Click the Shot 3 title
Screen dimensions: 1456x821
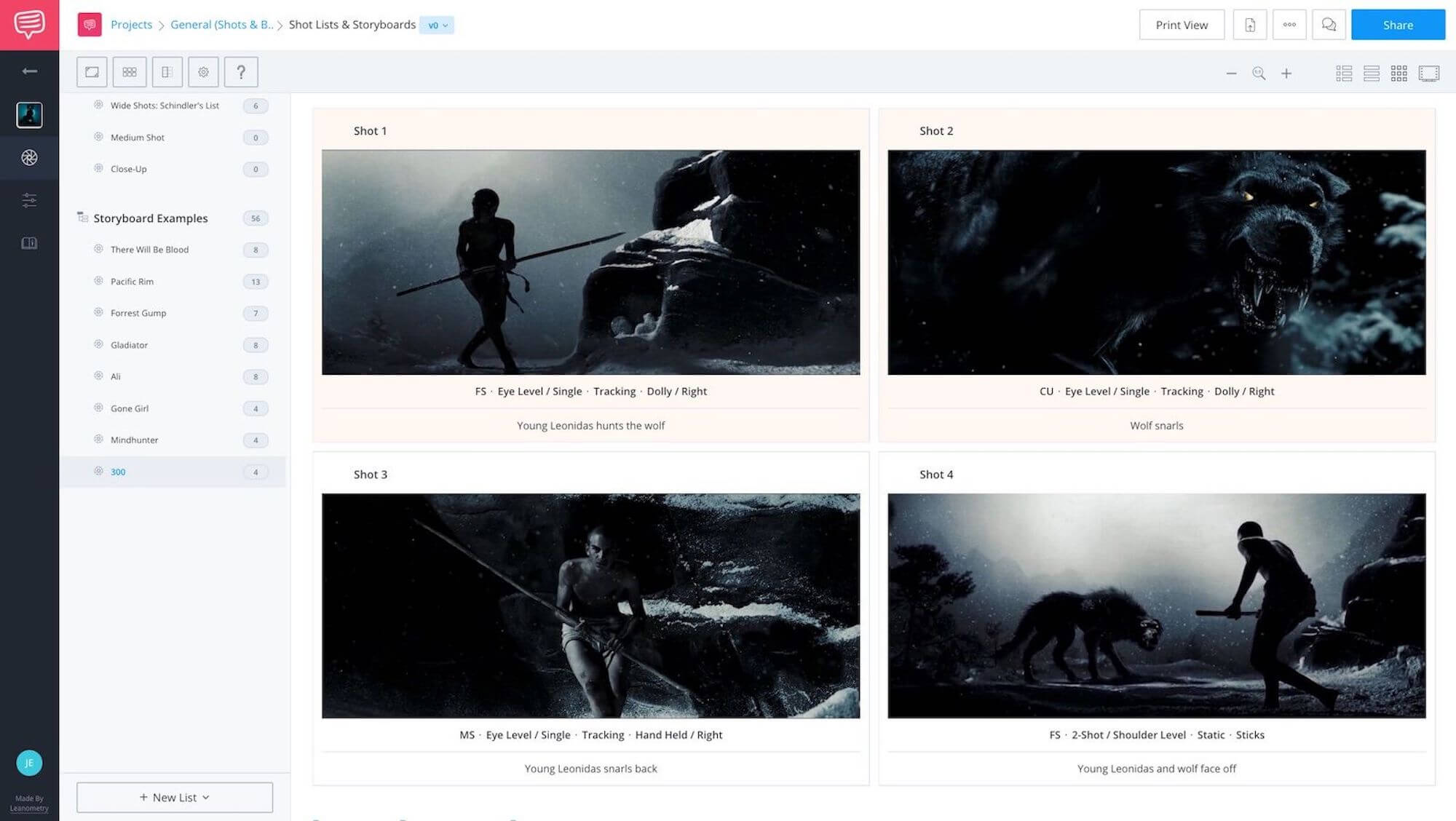[x=370, y=475]
